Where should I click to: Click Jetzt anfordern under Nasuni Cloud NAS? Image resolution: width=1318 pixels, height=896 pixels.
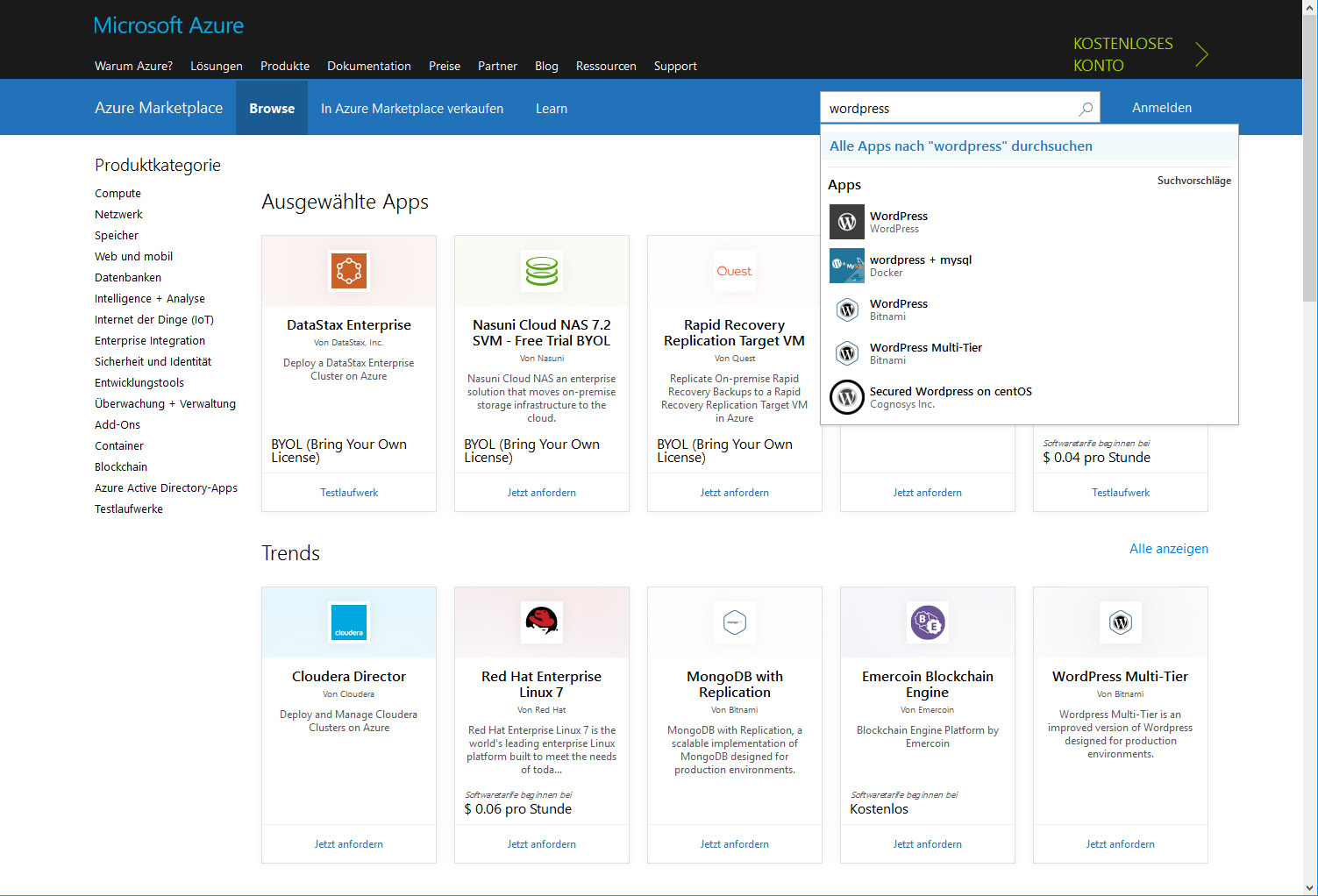(542, 493)
